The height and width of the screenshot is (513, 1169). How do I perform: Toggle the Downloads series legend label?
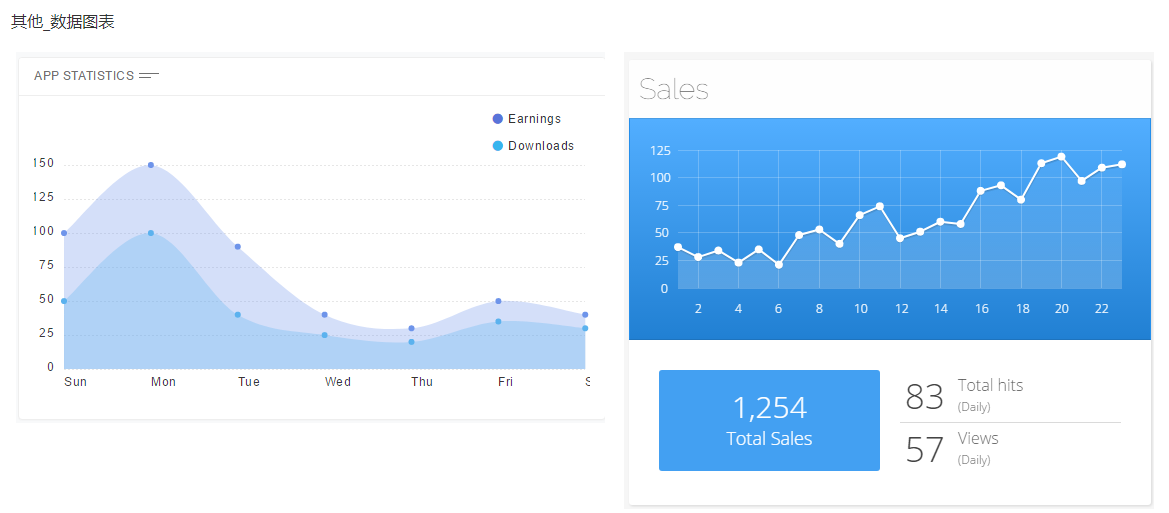click(x=540, y=146)
